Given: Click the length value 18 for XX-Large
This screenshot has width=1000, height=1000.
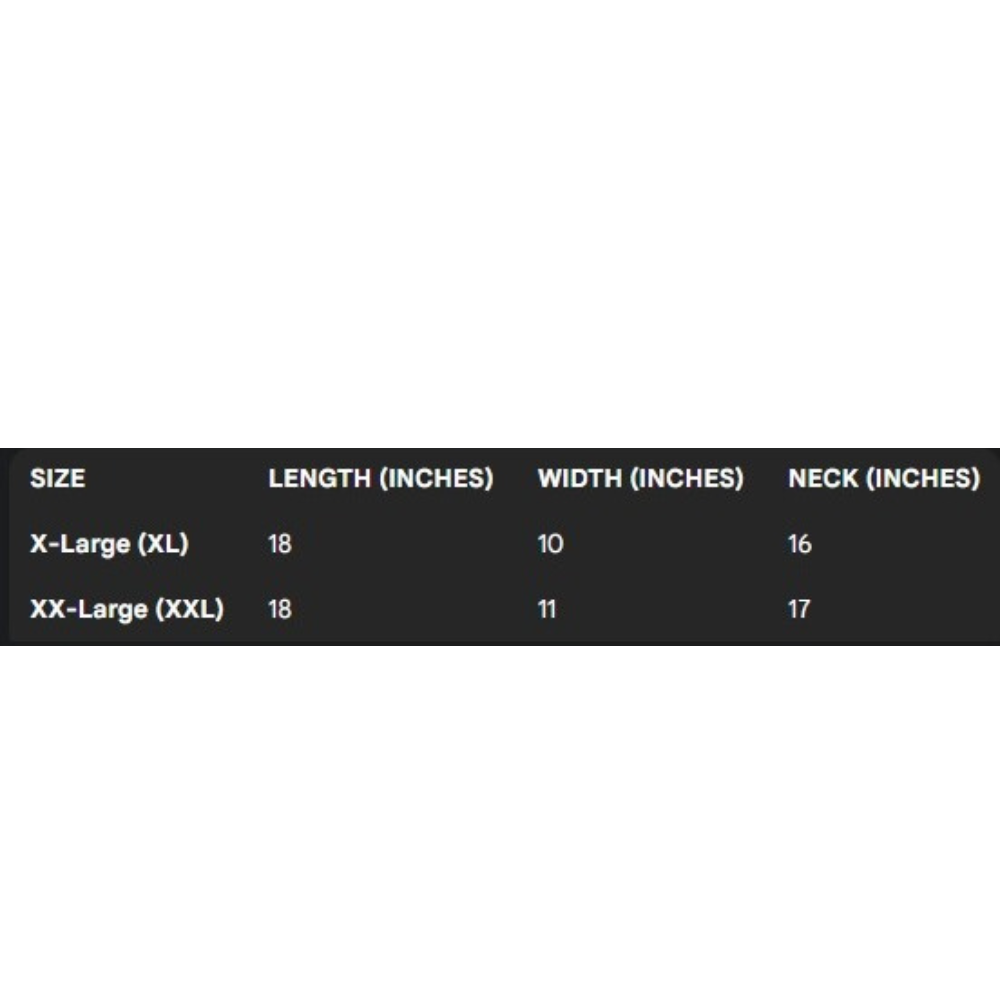Looking at the screenshot, I should pos(280,609).
